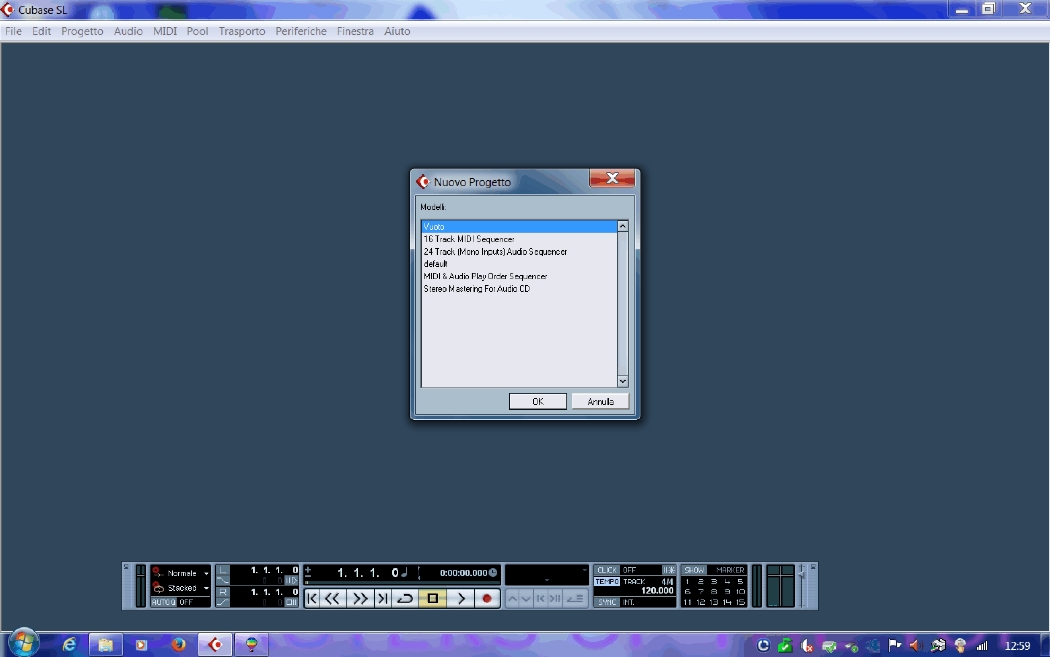
Task: Confirm with the OK button
Action: (538, 401)
